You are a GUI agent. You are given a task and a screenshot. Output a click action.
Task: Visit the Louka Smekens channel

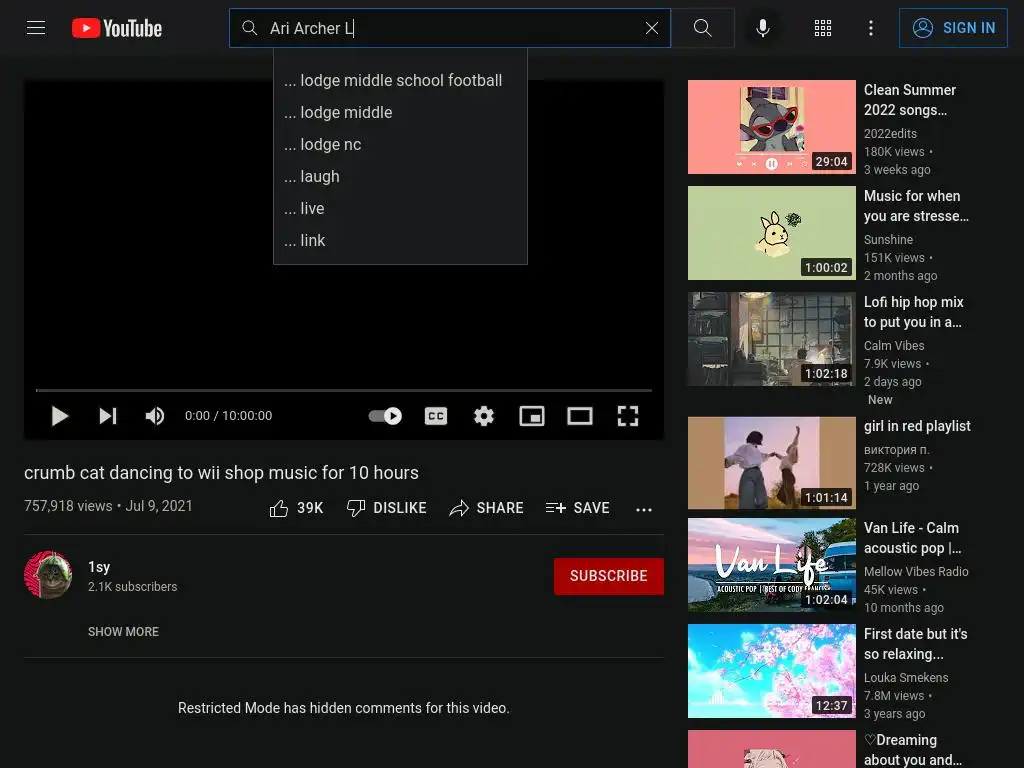[906, 678]
